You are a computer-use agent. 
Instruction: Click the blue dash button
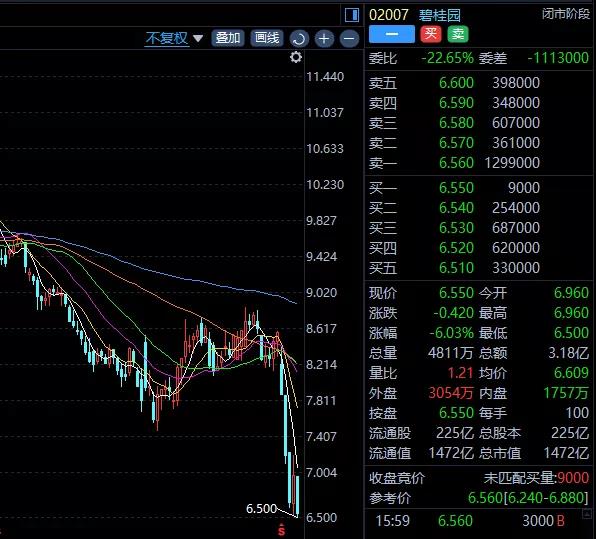click(x=392, y=34)
